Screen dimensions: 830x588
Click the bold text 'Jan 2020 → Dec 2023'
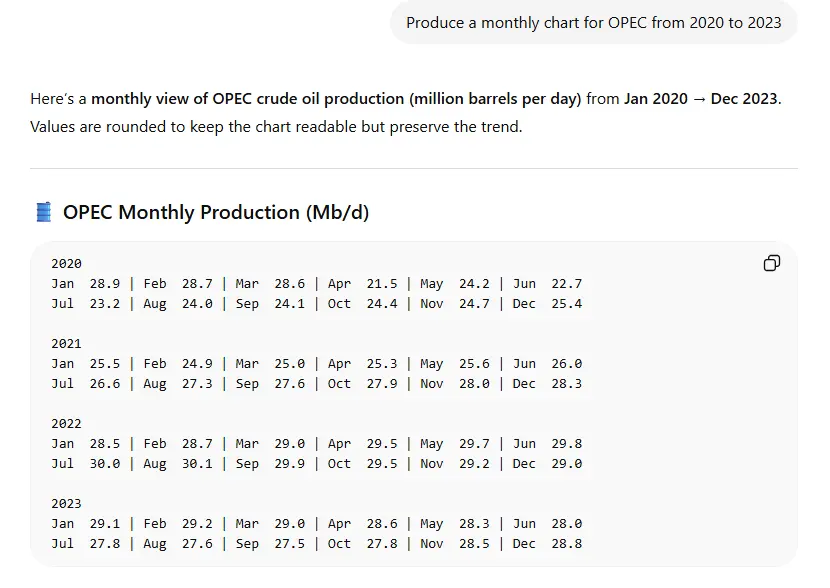click(701, 99)
